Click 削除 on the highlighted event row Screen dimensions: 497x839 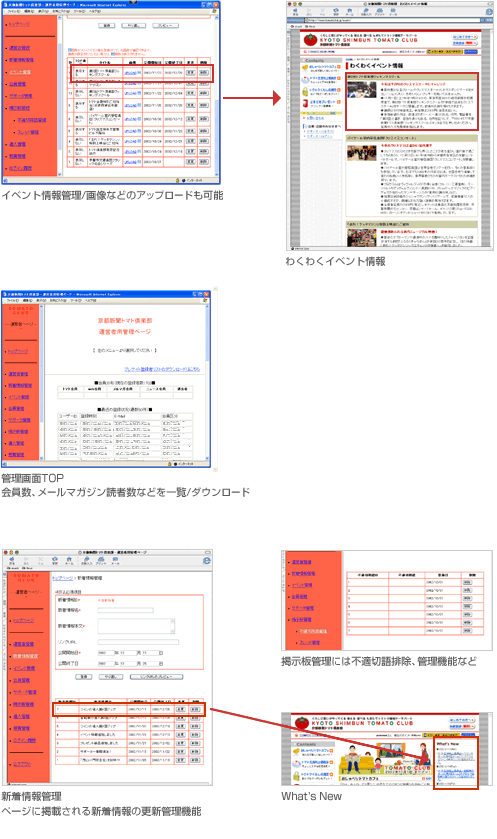coord(204,72)
